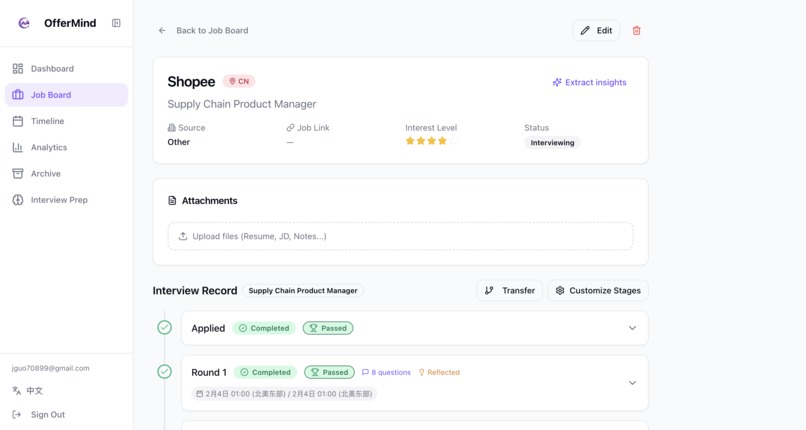This screenshot has width=806, height=430.
Task: Open the Timeline page
Action: (66, 121)
